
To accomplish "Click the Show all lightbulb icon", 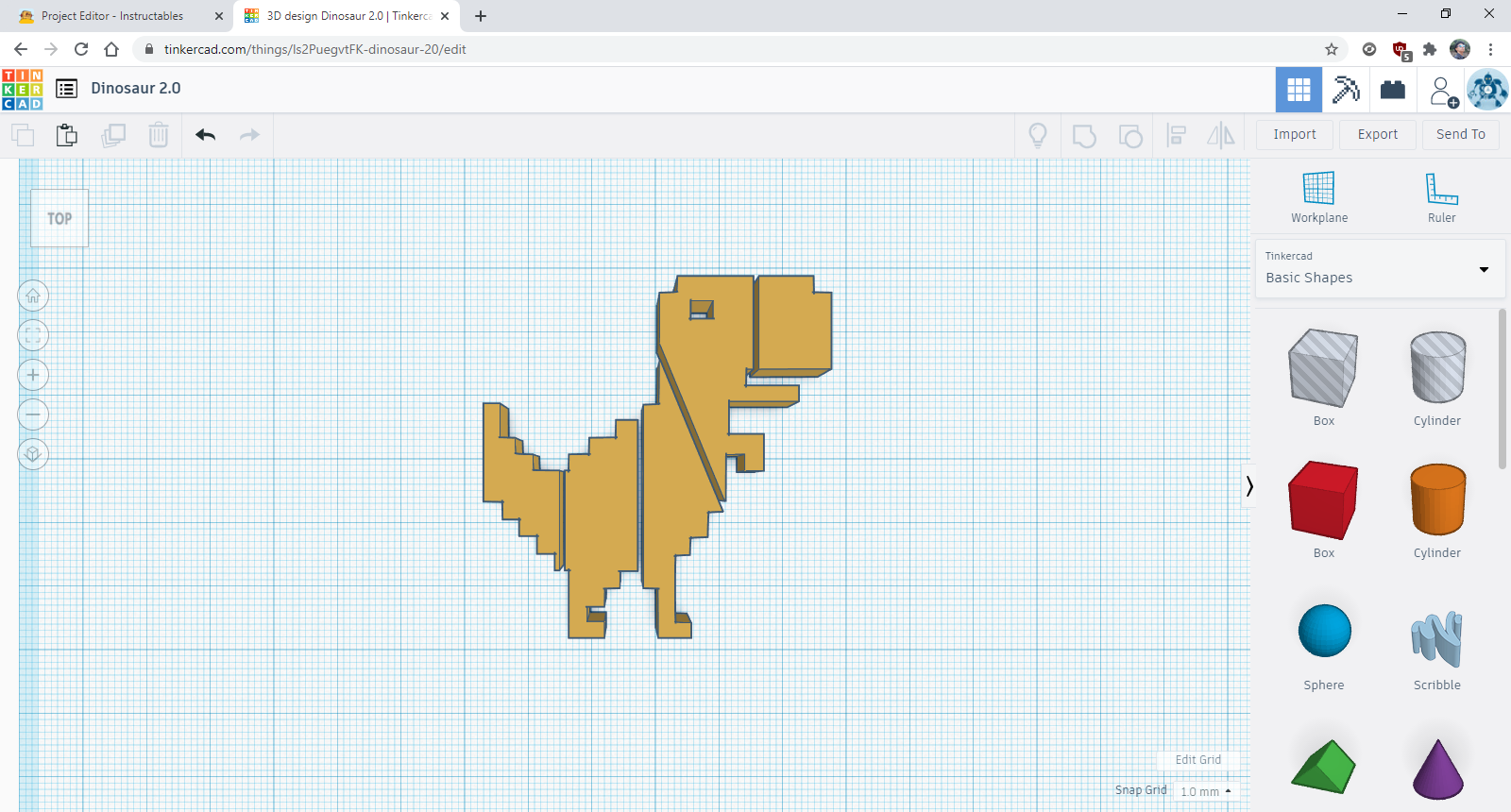I will click(1038, 136).
